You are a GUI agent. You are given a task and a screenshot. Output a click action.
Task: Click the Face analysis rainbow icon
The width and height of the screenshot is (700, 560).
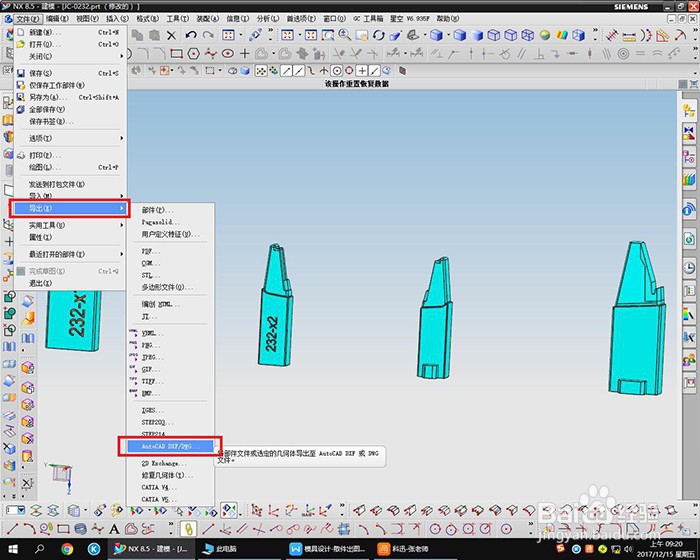click(562, 35)
